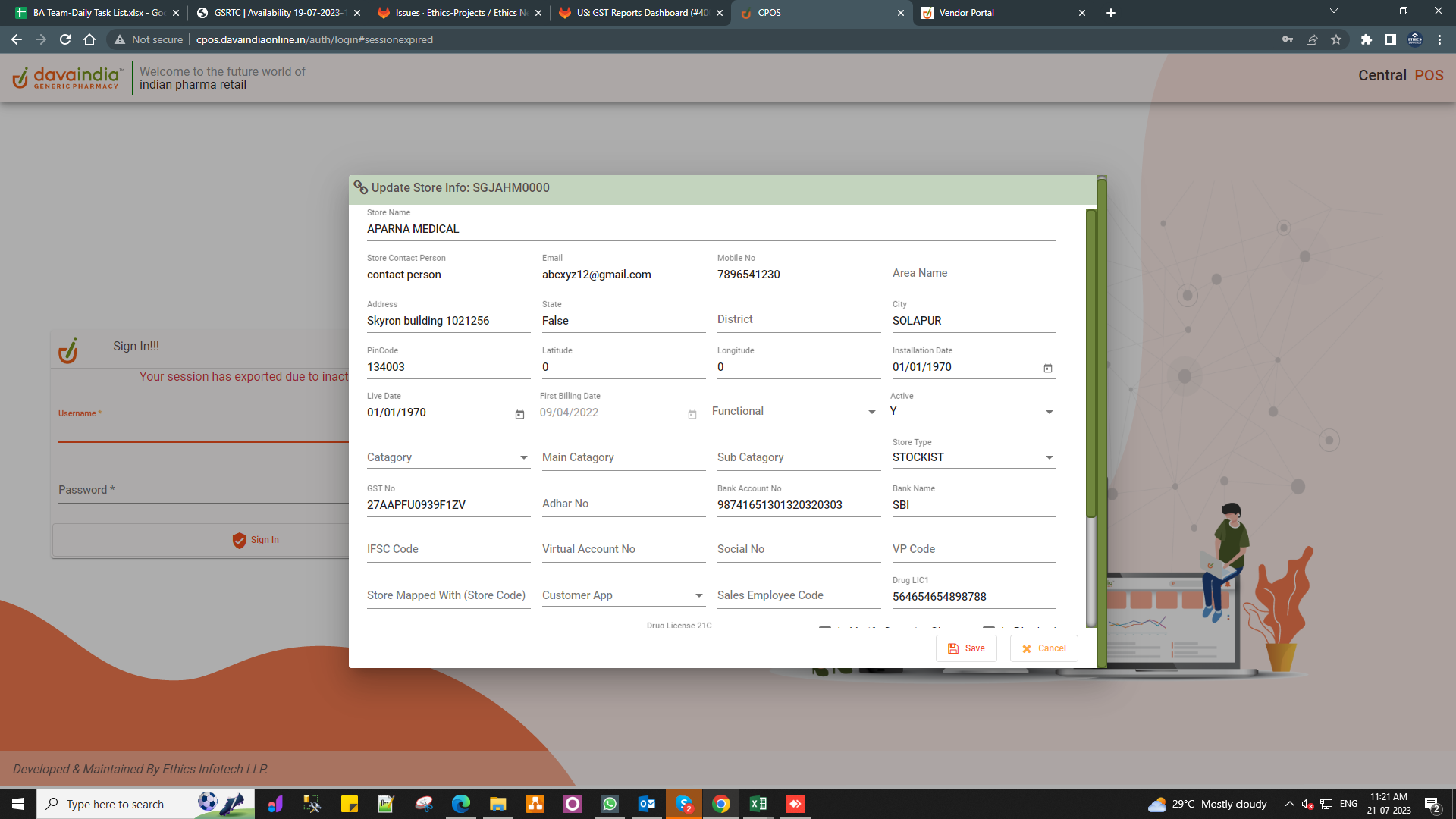The width and height of the screenshot is (1456, 819).
Task: Click the saved passwords key icon
Action: click(1288, 39)
